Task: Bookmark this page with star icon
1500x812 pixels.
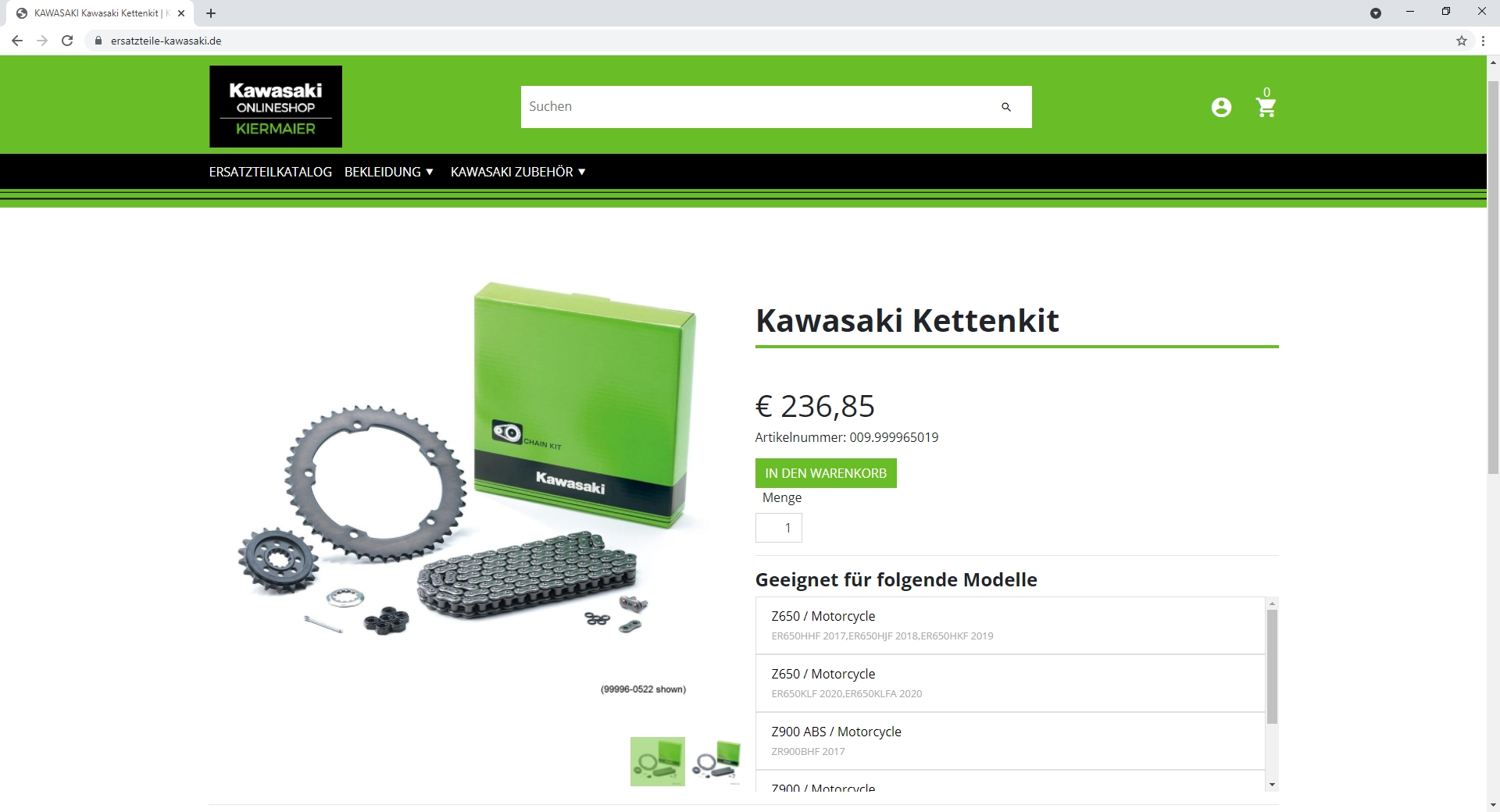Action: click(1461, 41)
